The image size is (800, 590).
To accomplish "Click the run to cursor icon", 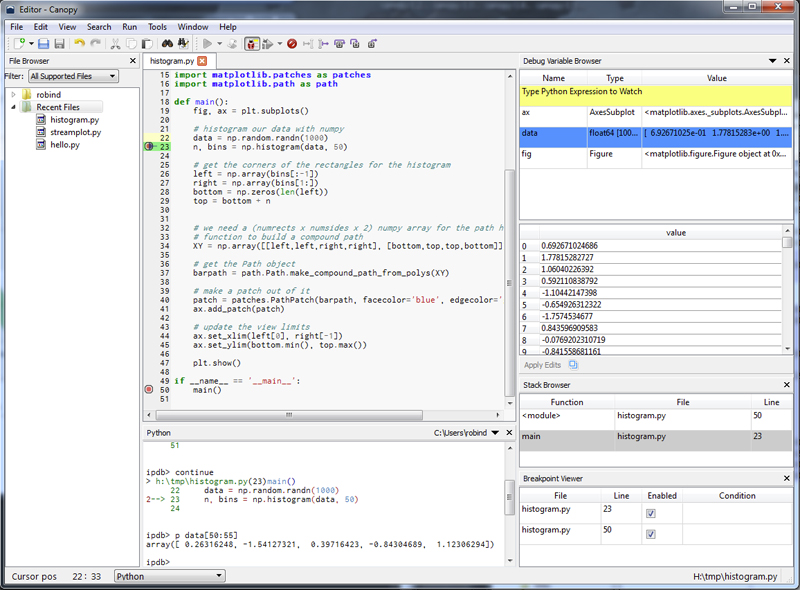I will [308, 44].
